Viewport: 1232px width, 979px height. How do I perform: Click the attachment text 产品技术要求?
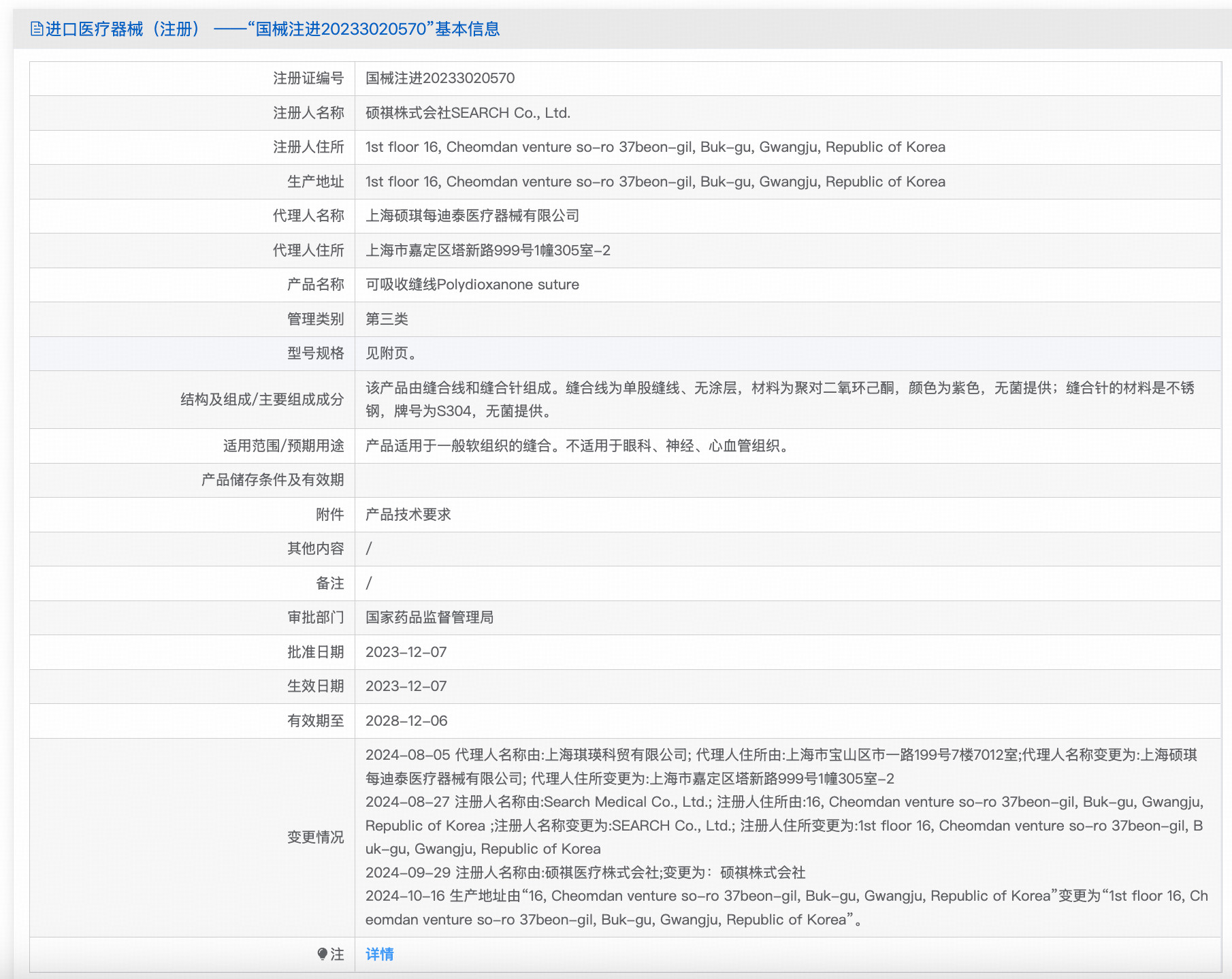coord(408,515)
